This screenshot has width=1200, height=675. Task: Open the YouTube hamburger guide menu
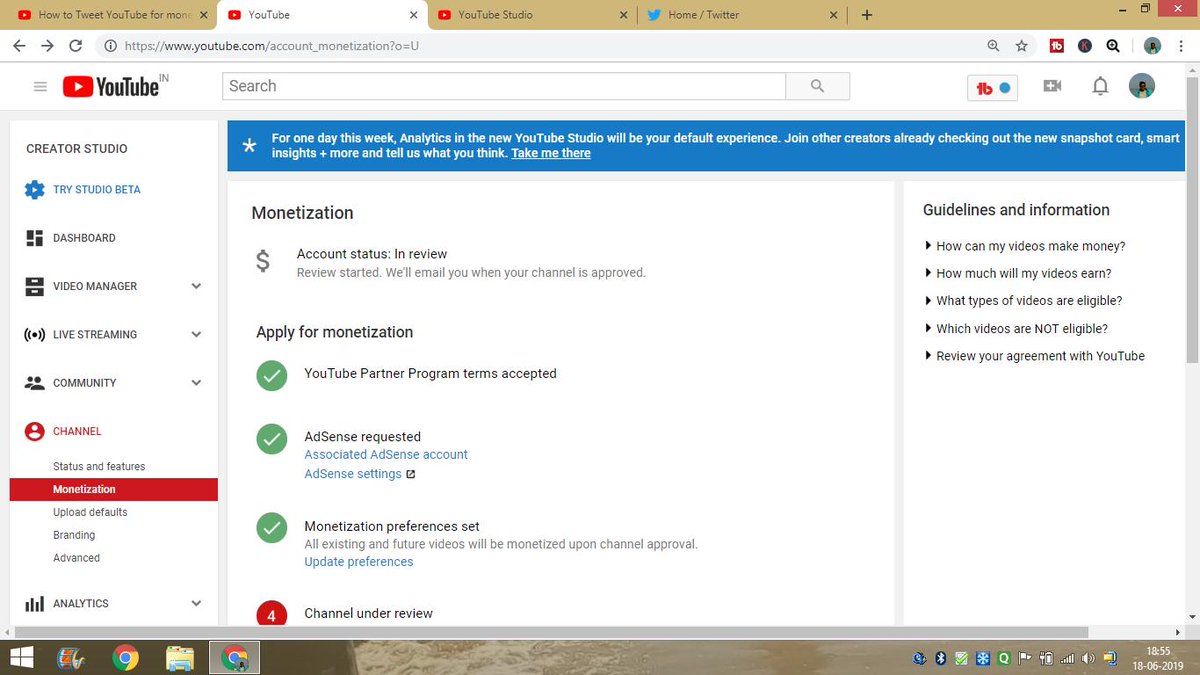click(x=40, y=87)
